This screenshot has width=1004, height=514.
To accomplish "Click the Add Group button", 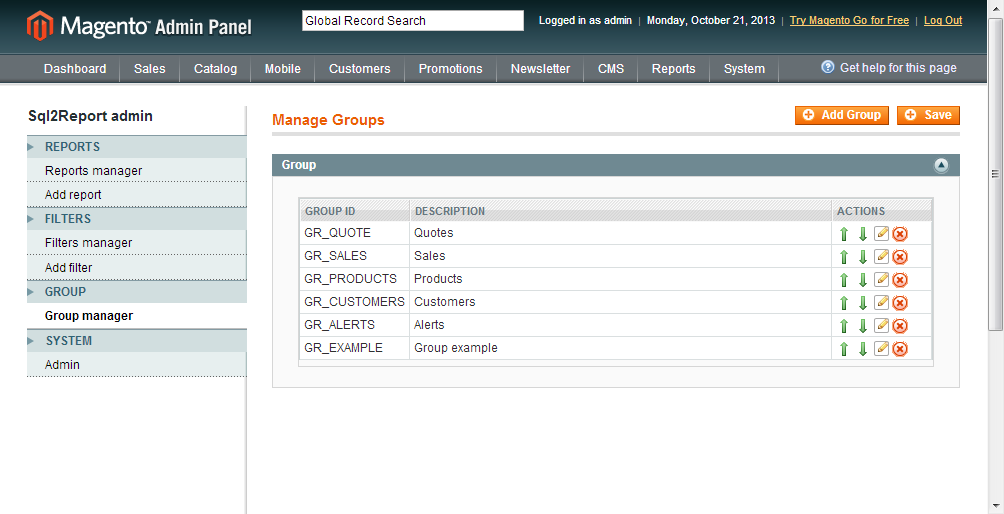I will (842, 115).
